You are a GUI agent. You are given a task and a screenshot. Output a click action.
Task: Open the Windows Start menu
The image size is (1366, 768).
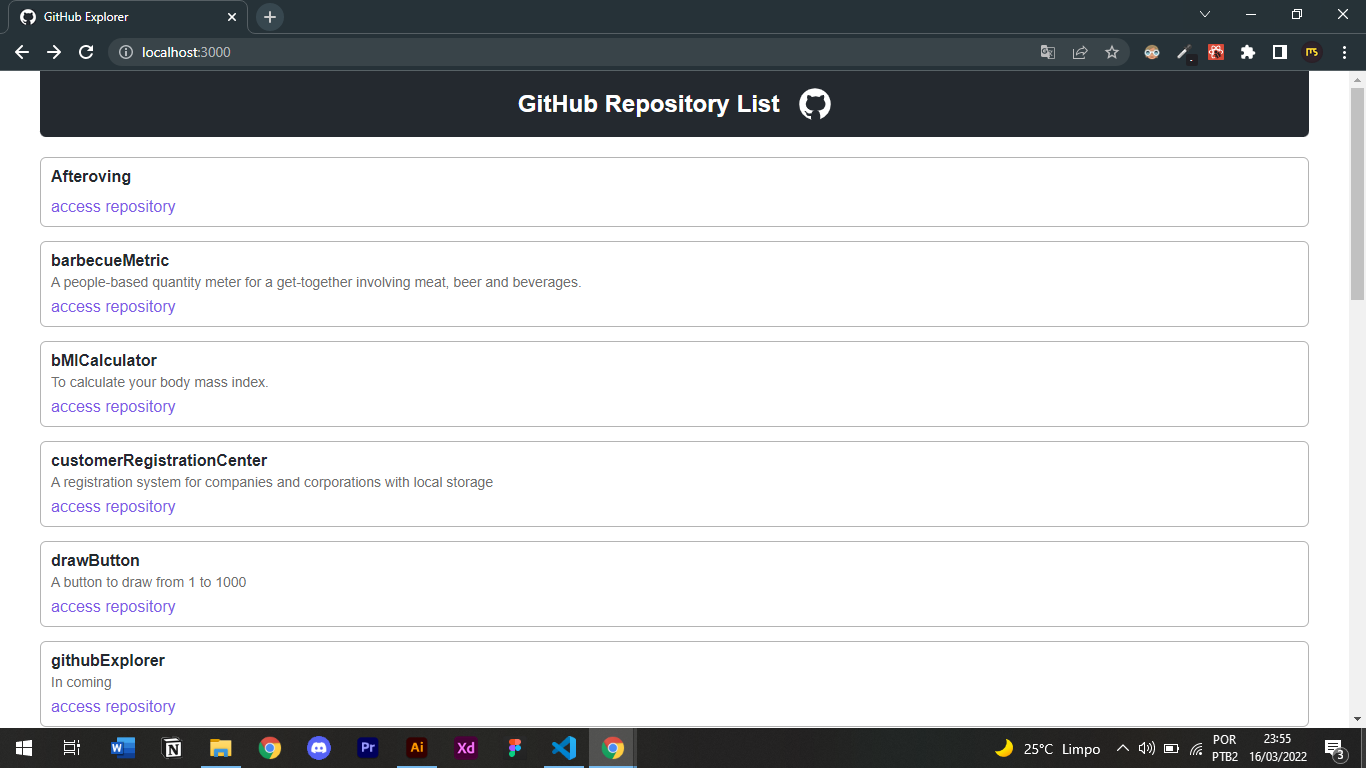click(22, 748)
